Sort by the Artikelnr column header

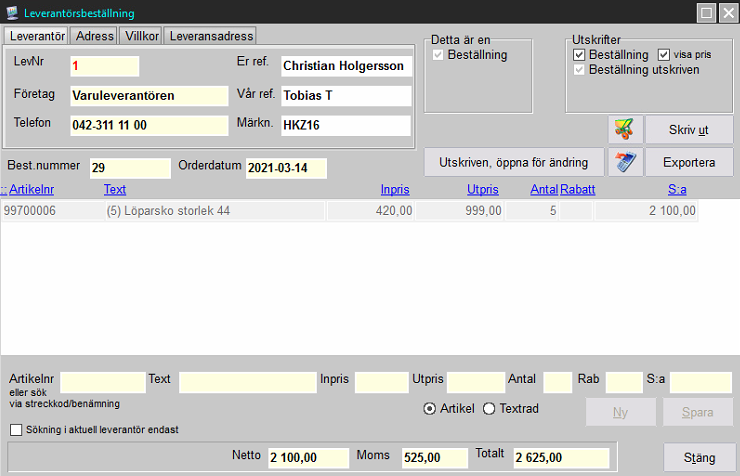[x=30, y=189]
